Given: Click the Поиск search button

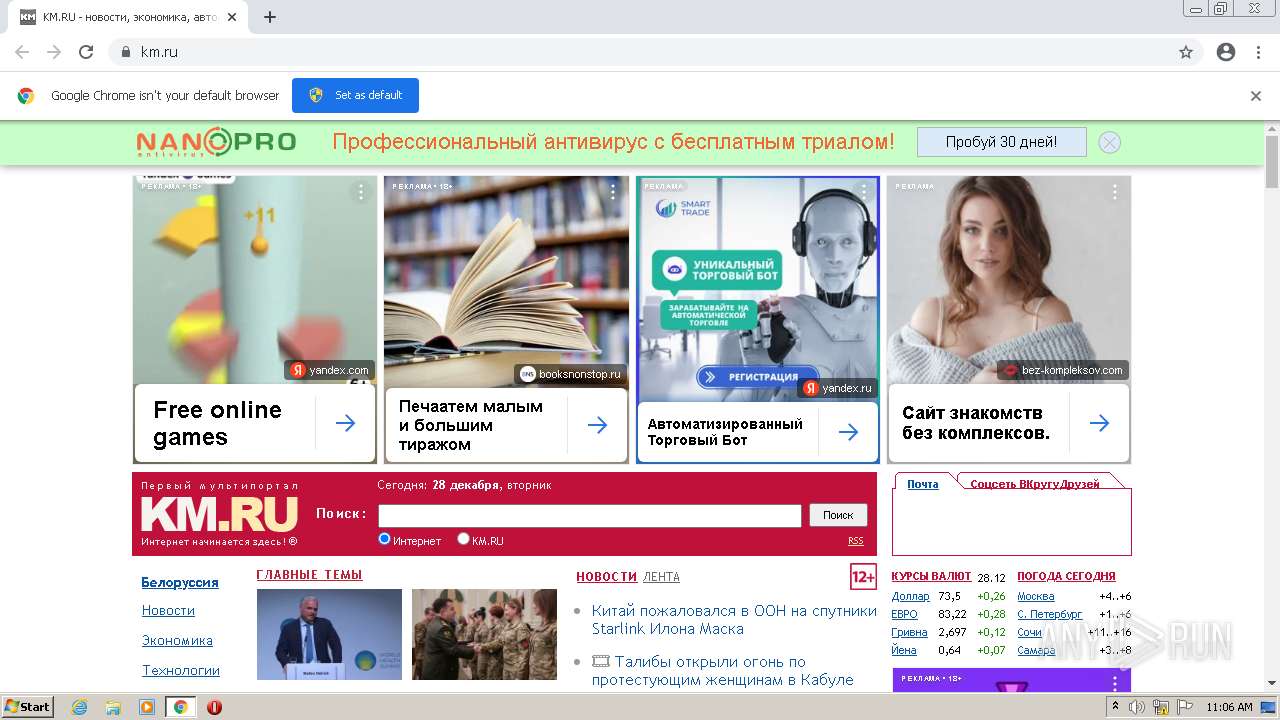Looking at the screenshot, I should tap(838, 515).
